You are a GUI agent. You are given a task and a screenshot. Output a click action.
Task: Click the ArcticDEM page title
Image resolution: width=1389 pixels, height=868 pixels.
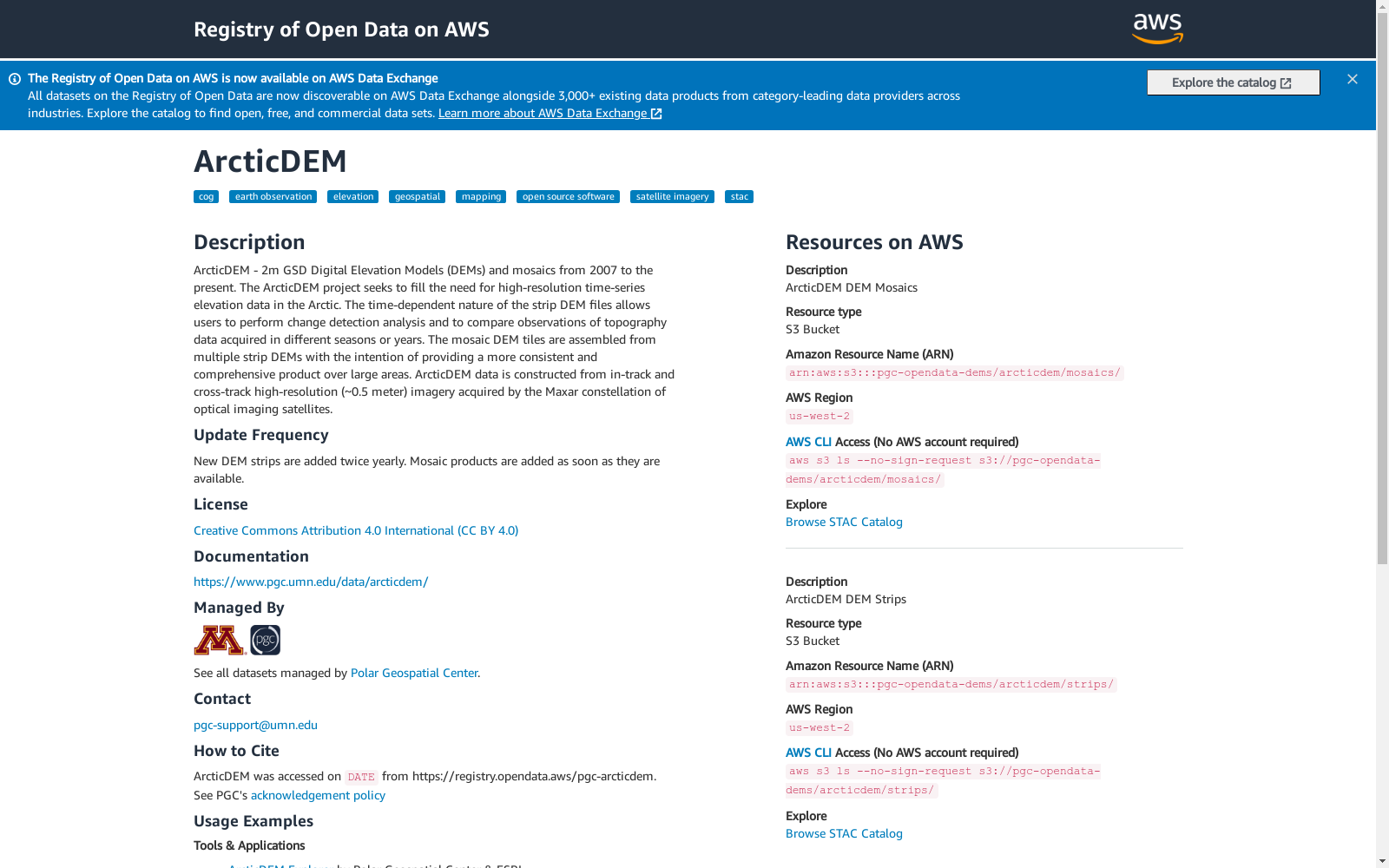click(270, 161)
